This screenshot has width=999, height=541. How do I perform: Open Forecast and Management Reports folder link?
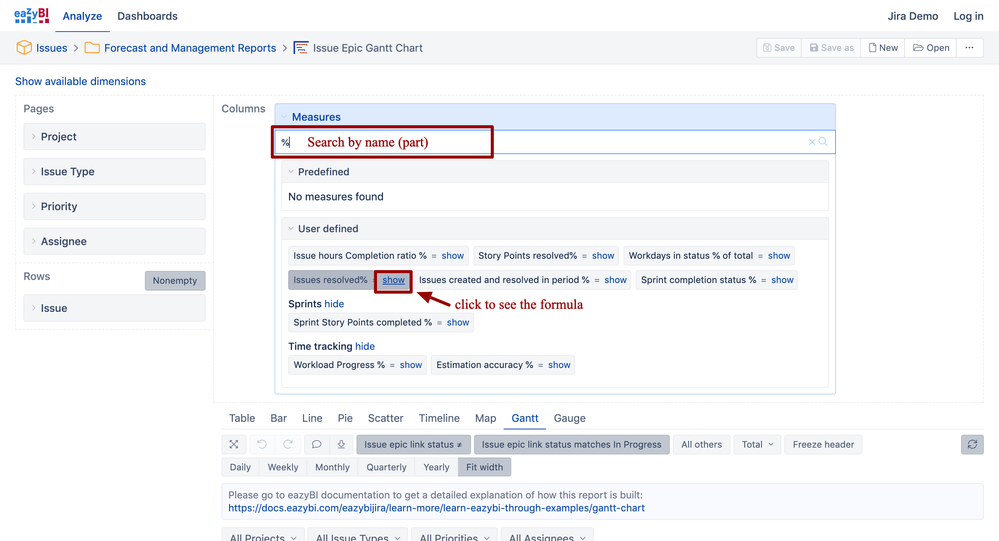(x=190, y=48)
